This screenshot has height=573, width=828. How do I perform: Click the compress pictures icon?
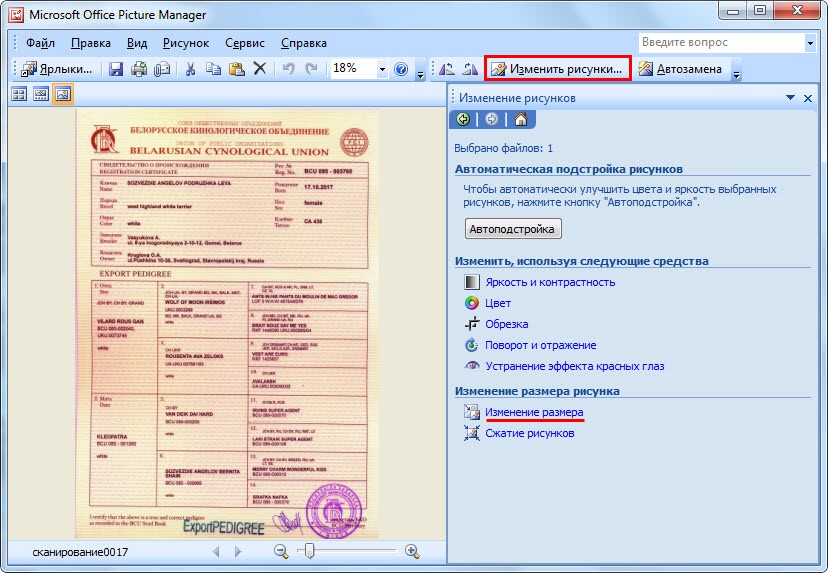tap(472, 433)
